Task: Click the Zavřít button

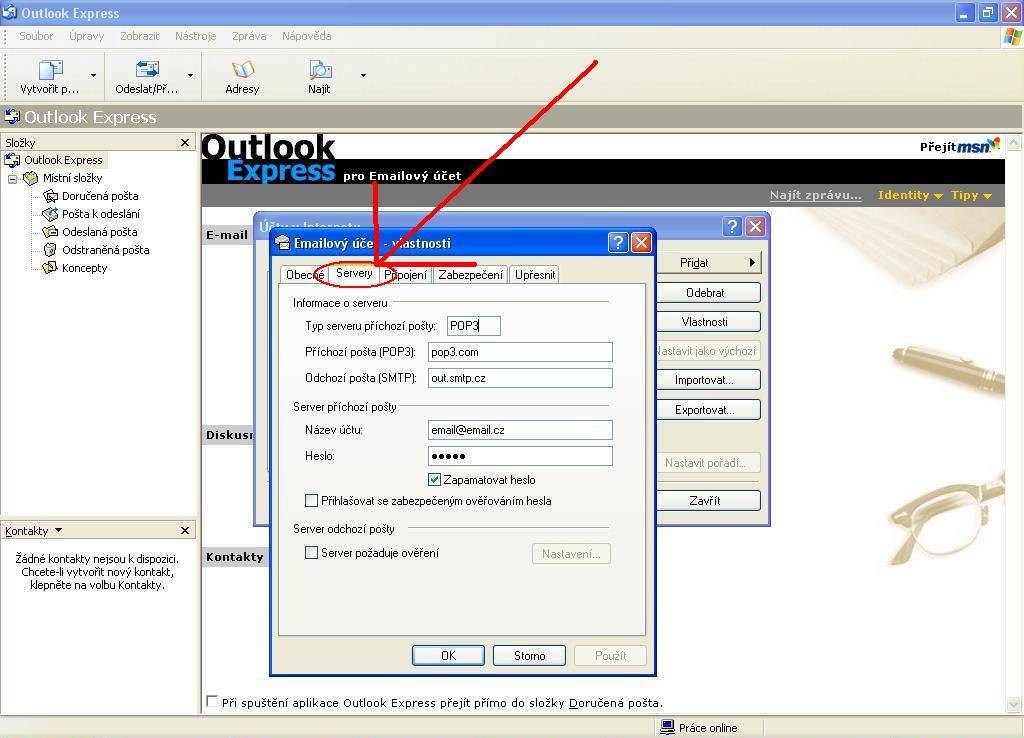Action: [708, 500]
